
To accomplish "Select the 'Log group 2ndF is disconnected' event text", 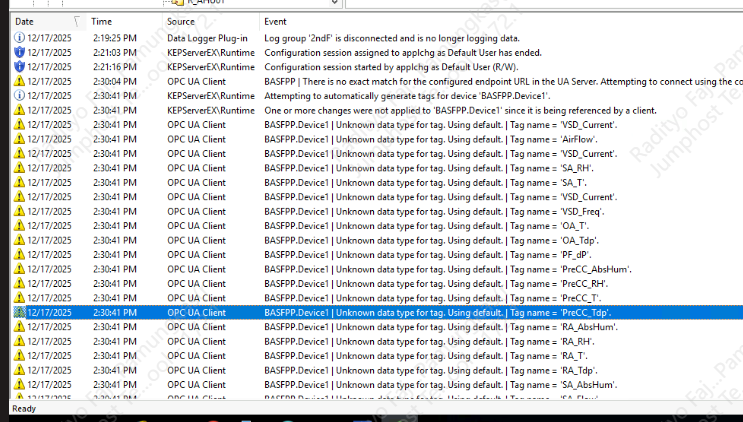I will point(392,38).
